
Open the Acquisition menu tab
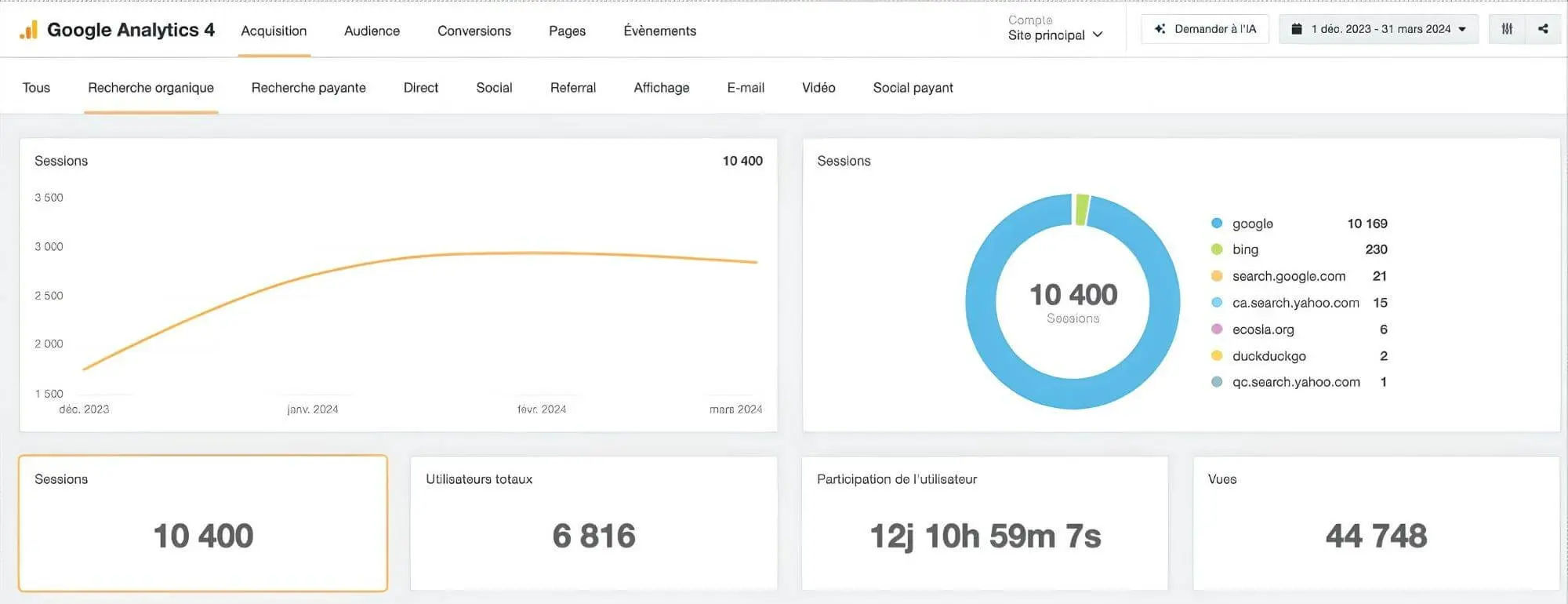pos(274,31)
